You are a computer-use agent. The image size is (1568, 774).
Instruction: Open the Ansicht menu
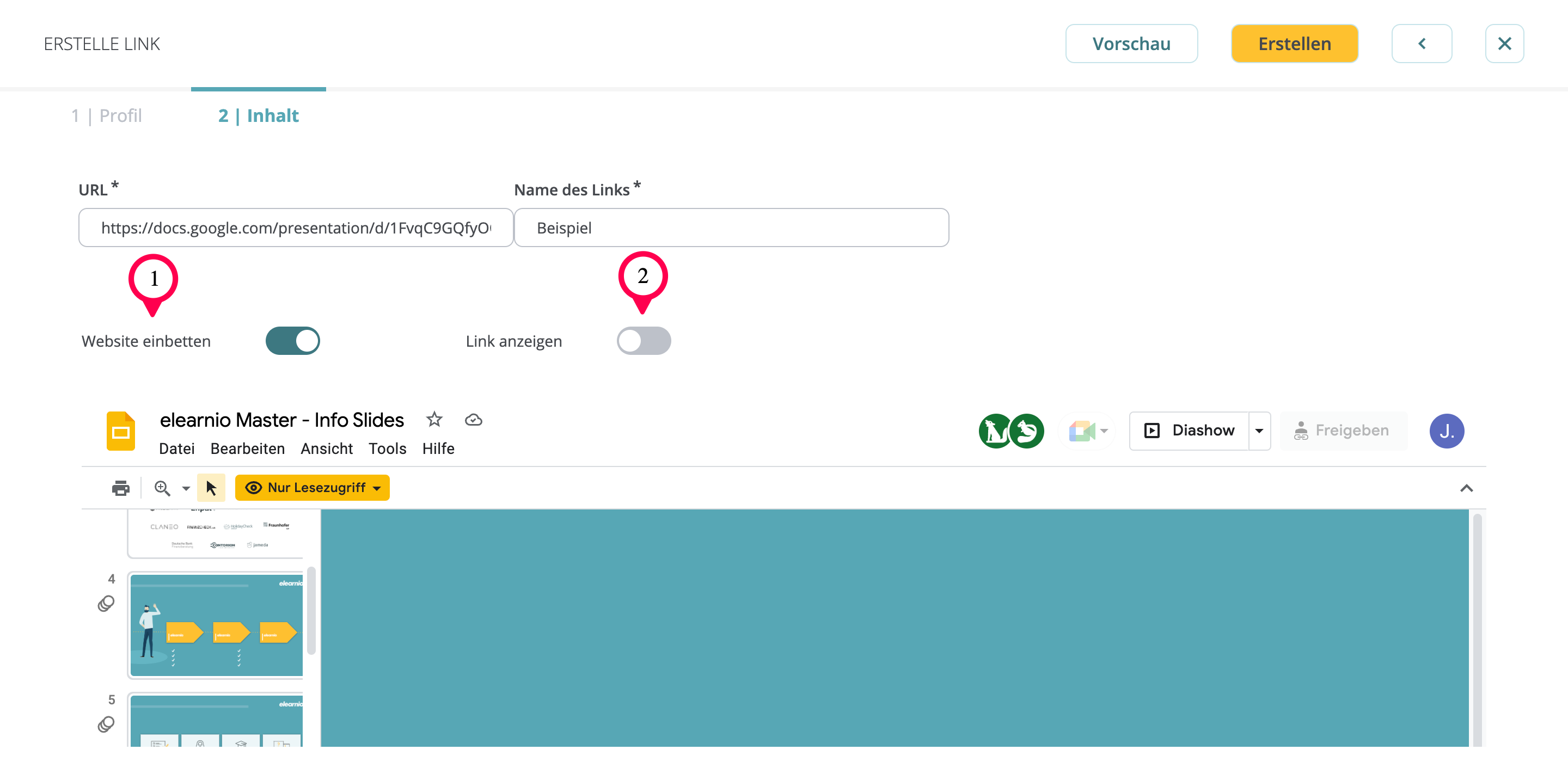point(326,449)
